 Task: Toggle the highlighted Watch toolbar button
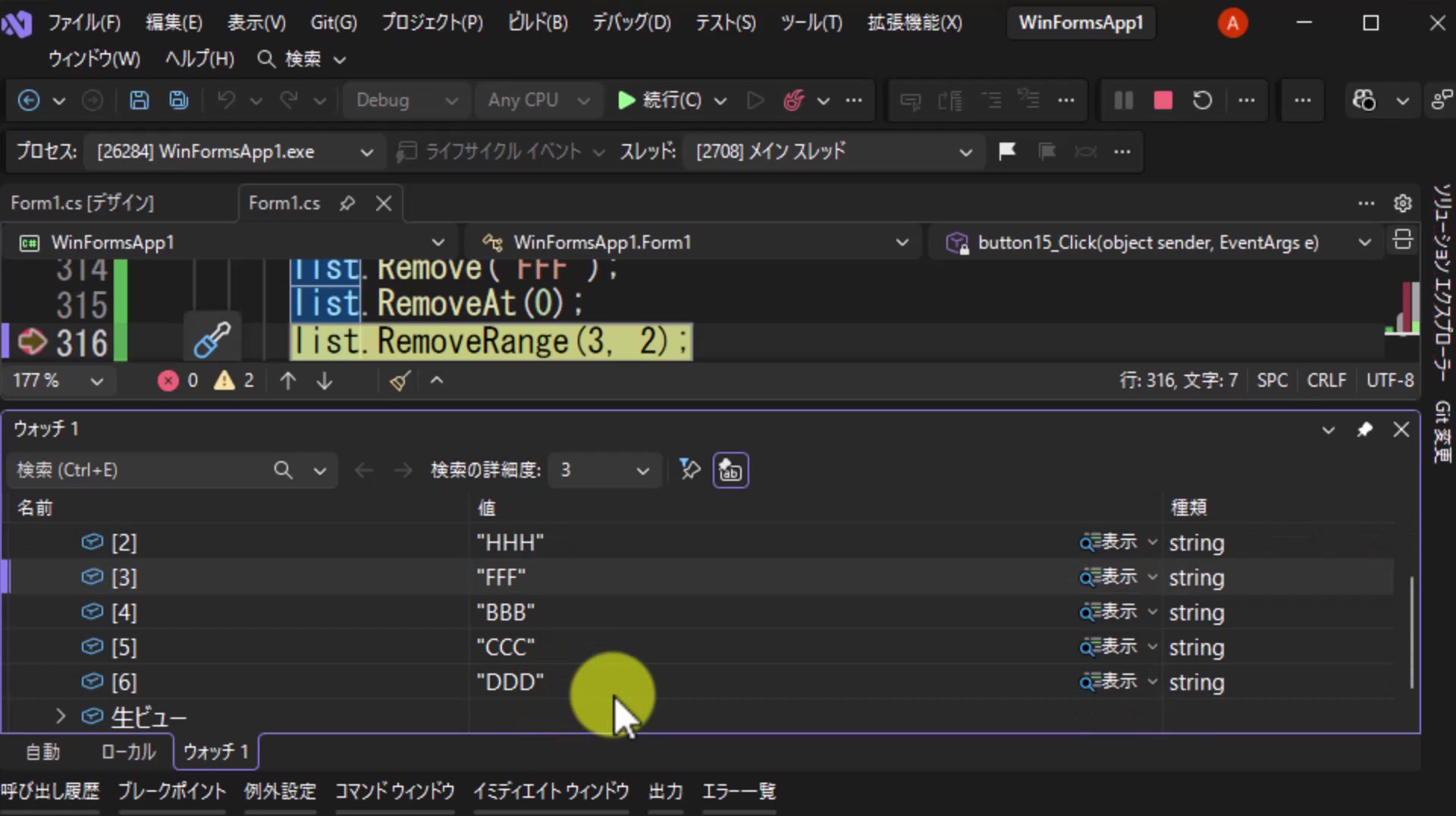click(x=730, y=470)
